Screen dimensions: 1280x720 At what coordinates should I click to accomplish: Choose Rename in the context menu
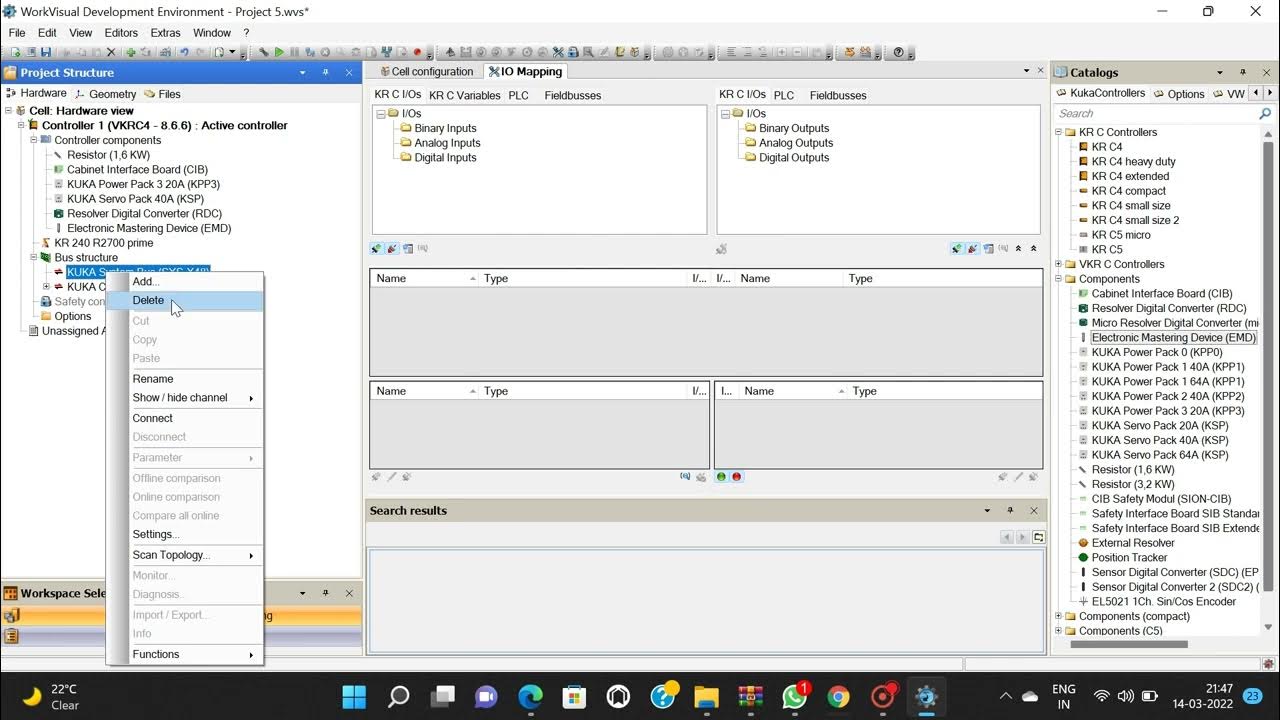[153, 379]
